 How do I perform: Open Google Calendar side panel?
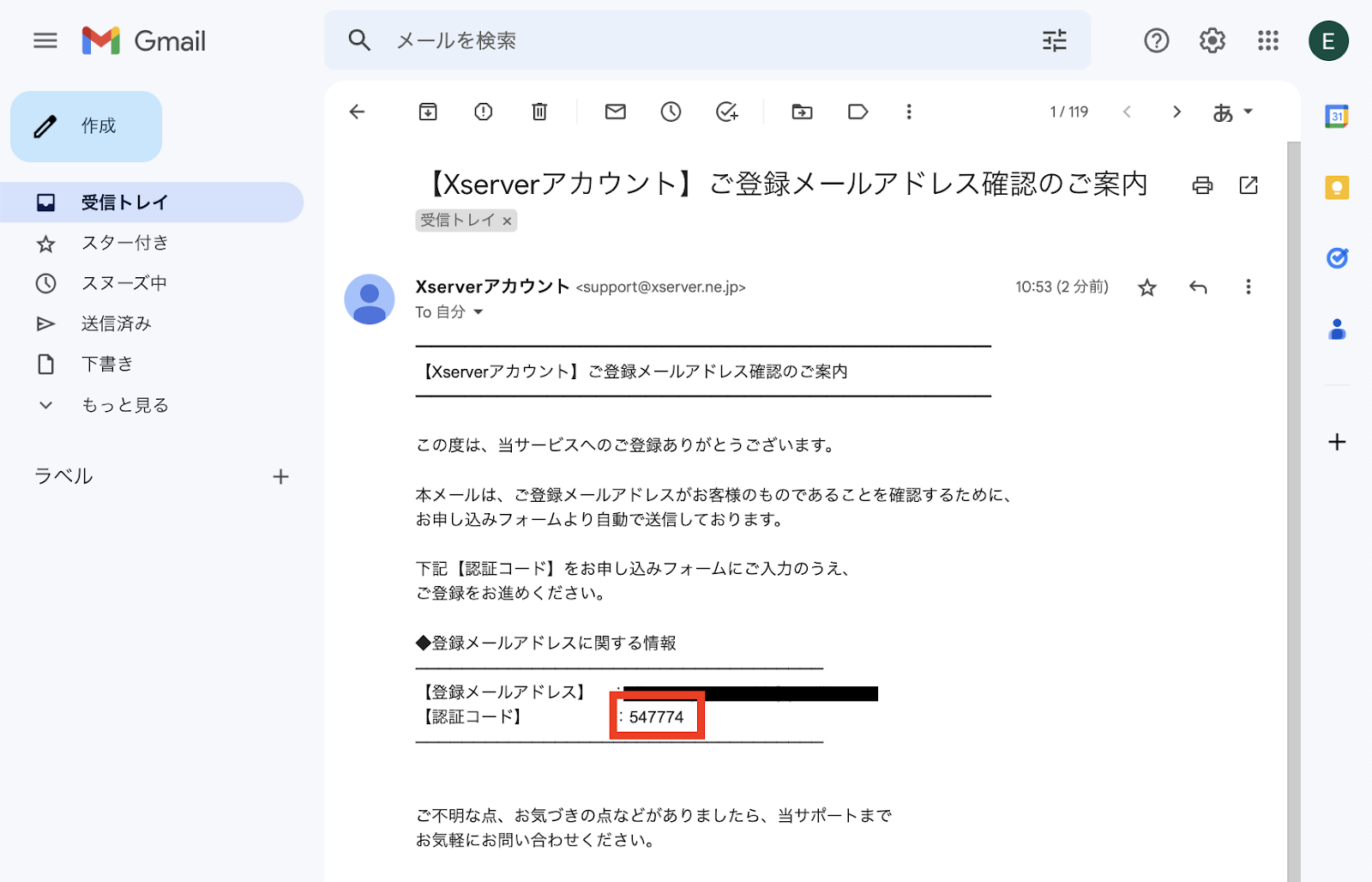(1337, 116)
